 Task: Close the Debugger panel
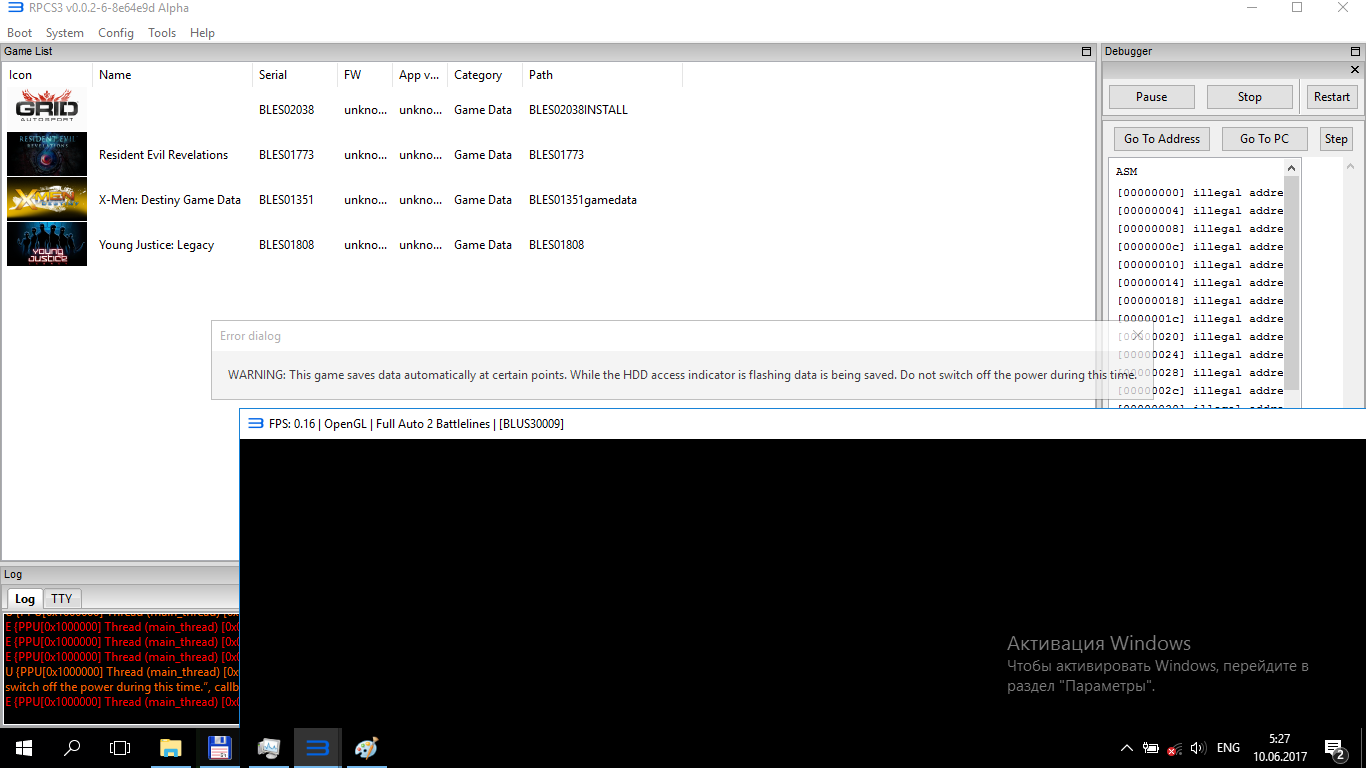(x=1356, y=70)
